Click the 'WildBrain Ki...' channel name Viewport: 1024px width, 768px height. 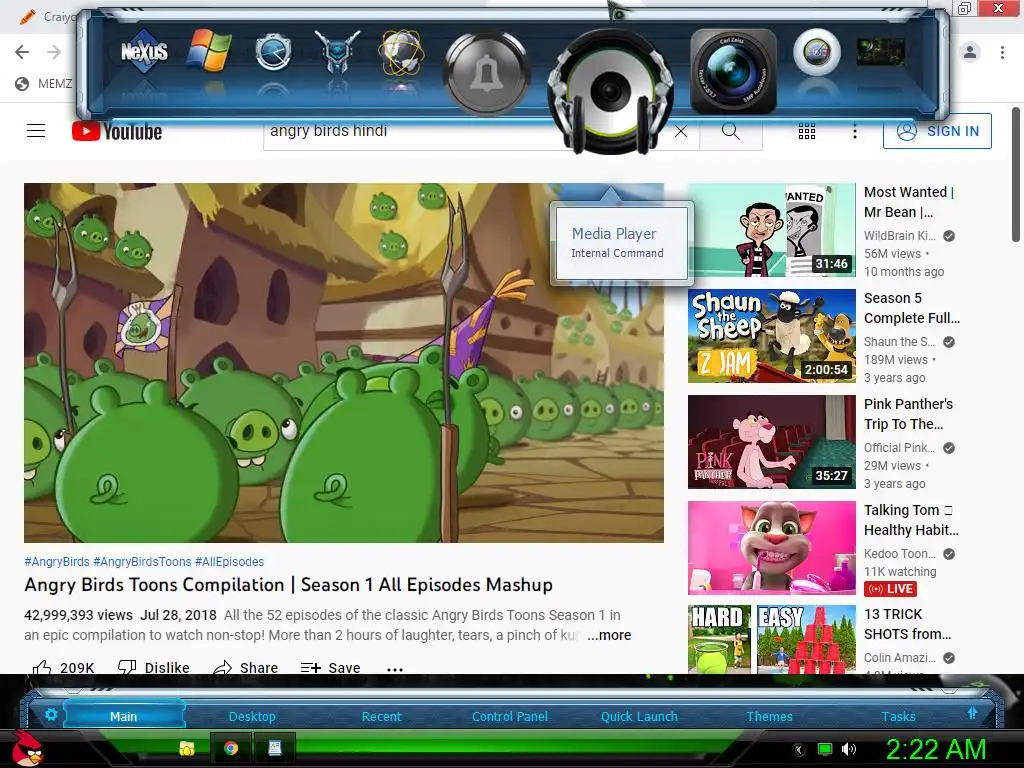(x=899, y=236)
